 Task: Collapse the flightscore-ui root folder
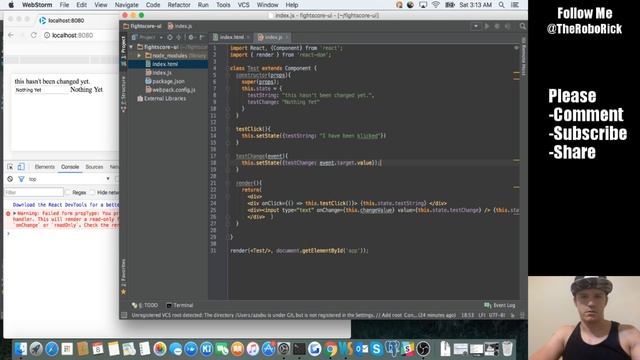131,47
